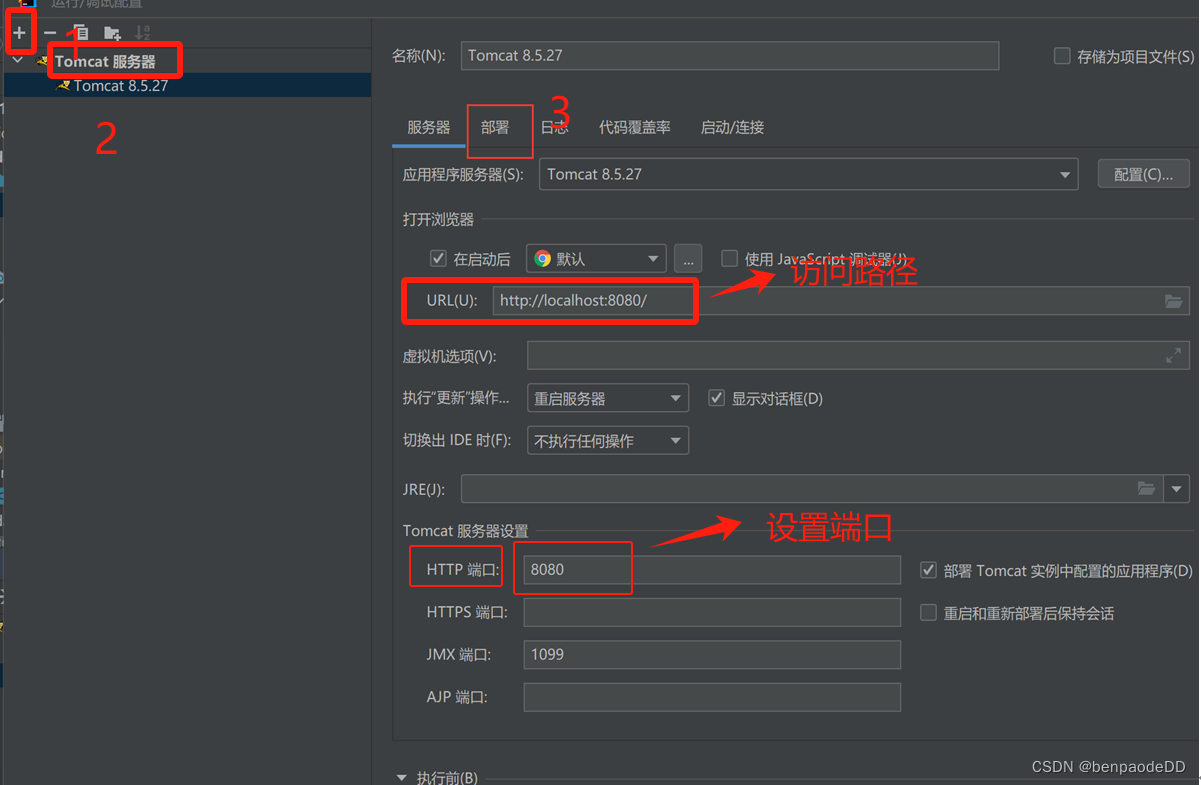Click the Chrome icon in browser dropdown
Screen dimensions: 1201x785
coord(542,258)
